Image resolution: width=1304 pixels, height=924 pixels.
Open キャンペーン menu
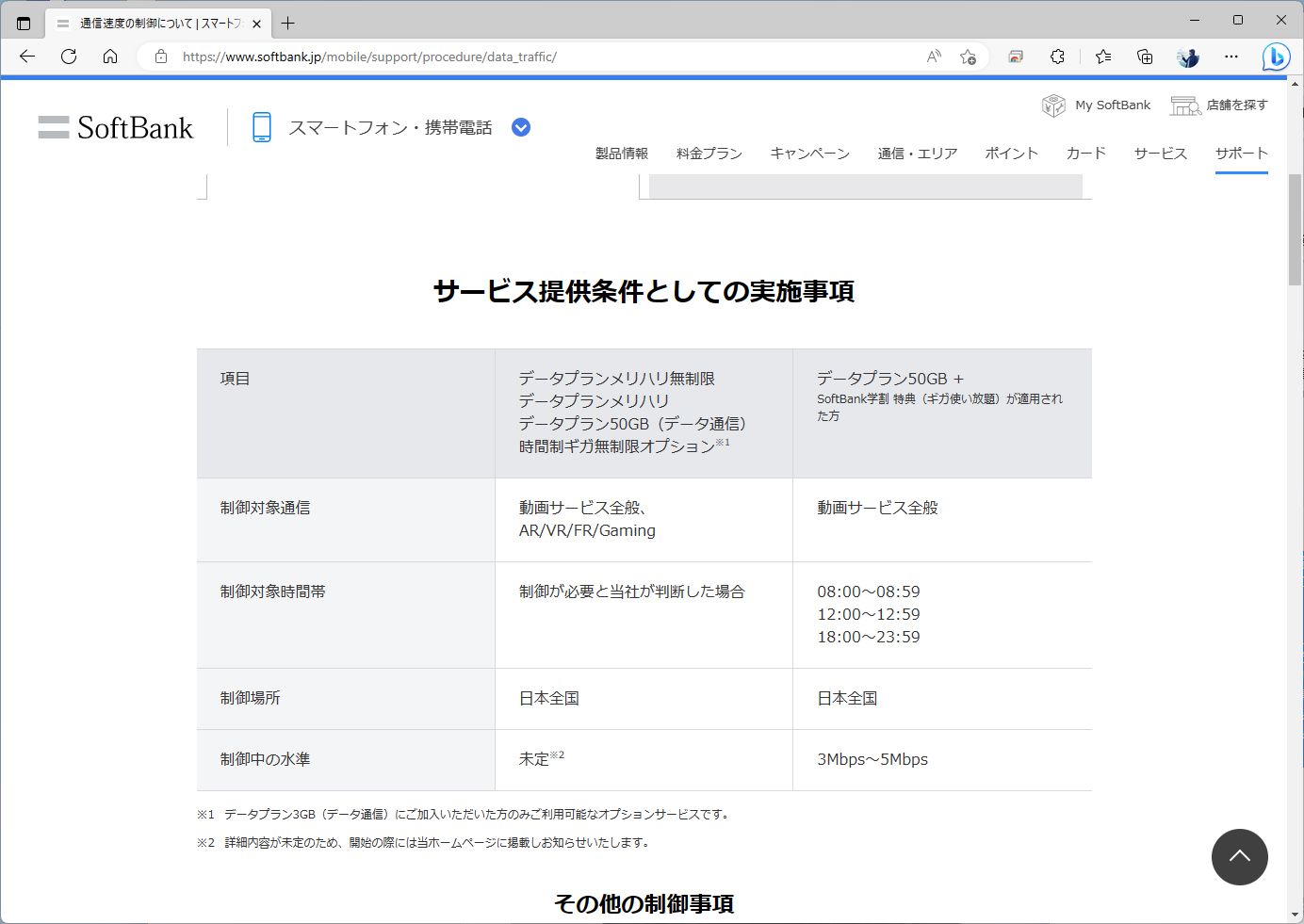click(x=809, y=154)
